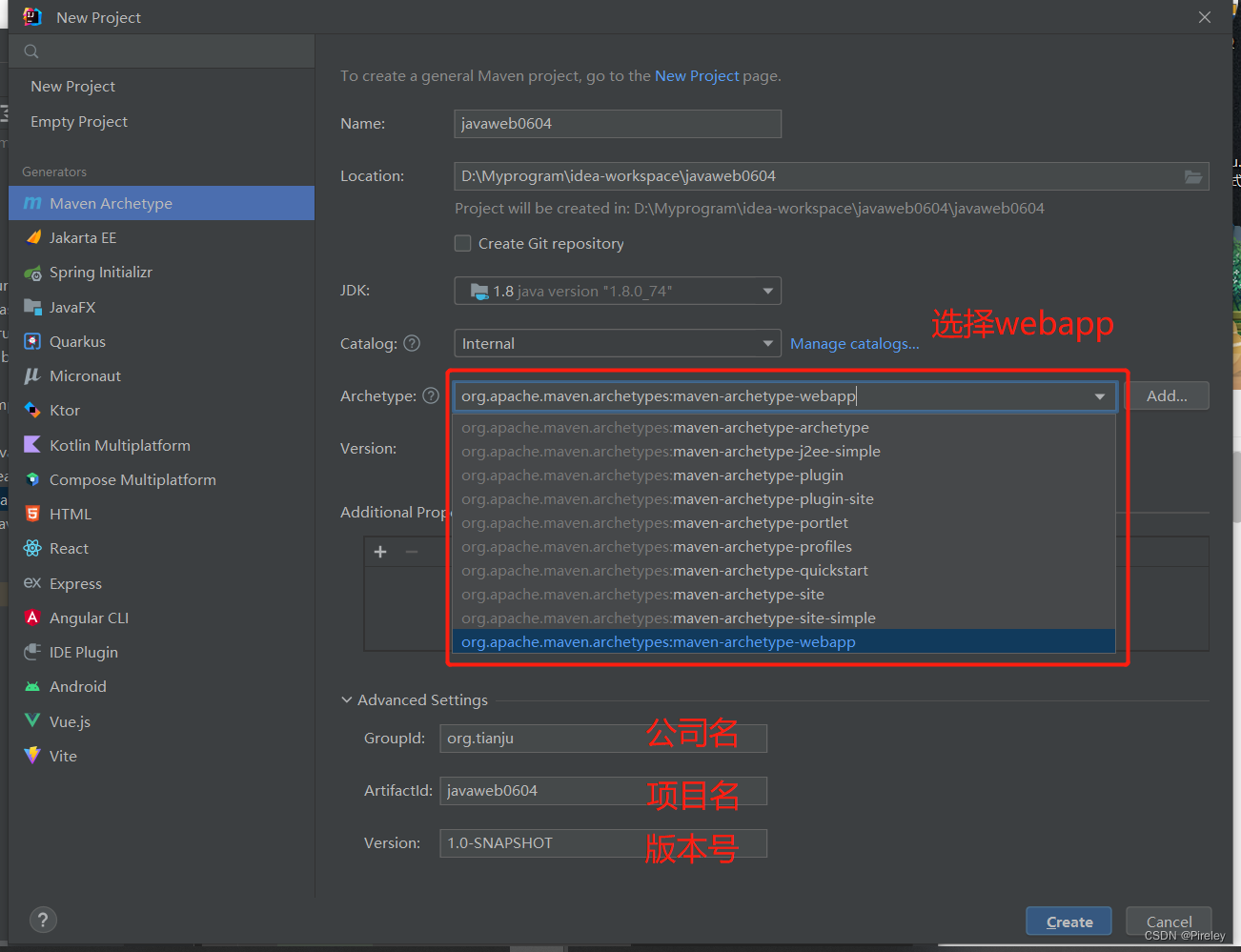
Task: Select Empty Project in the sidebar
Action: (x=79, y=121)
